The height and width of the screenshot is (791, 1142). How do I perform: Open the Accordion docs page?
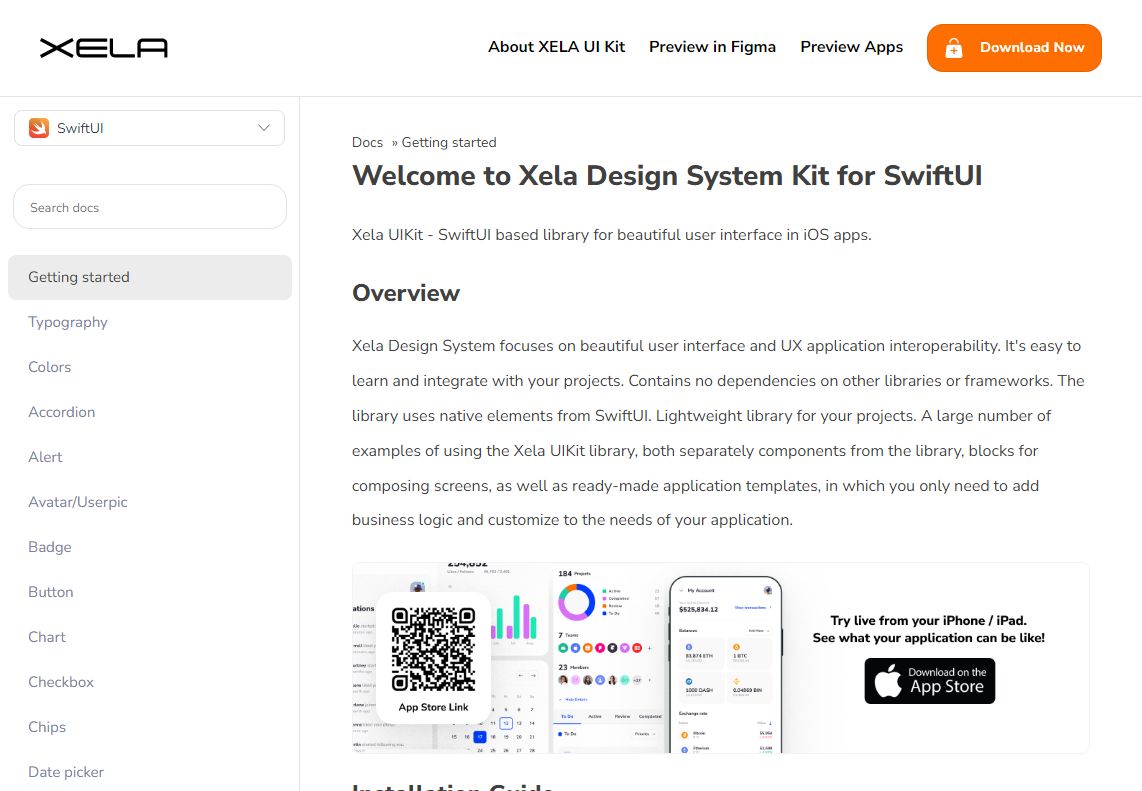(x=62, y=412)
